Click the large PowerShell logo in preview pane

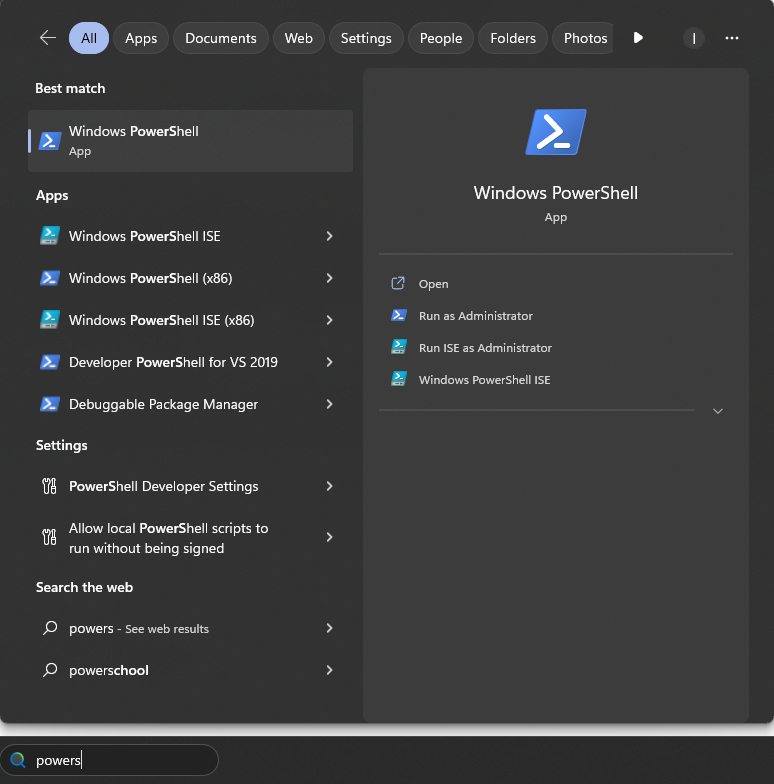point(556,132)
